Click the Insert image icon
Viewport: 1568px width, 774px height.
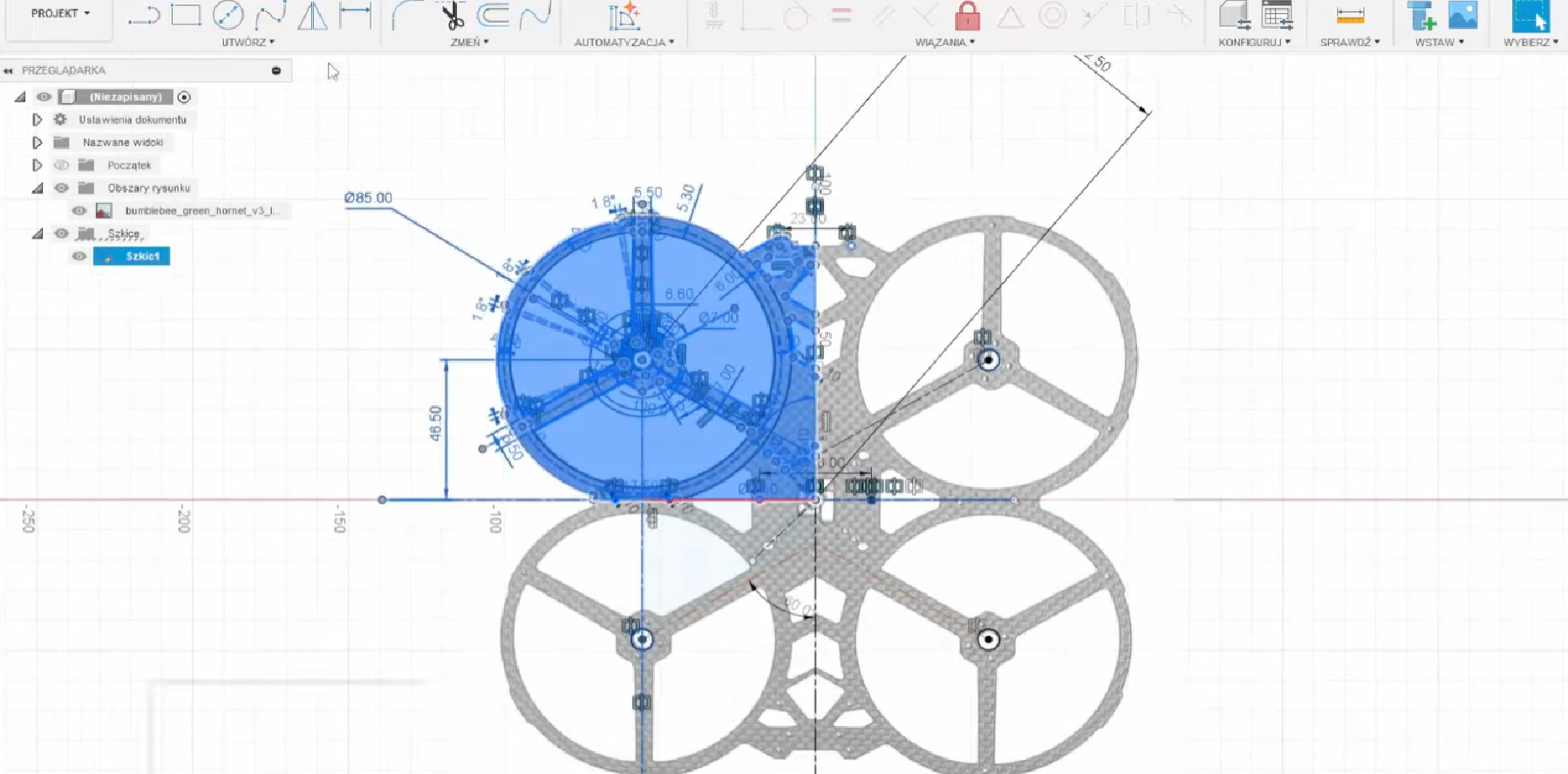tap(1462, 16)
